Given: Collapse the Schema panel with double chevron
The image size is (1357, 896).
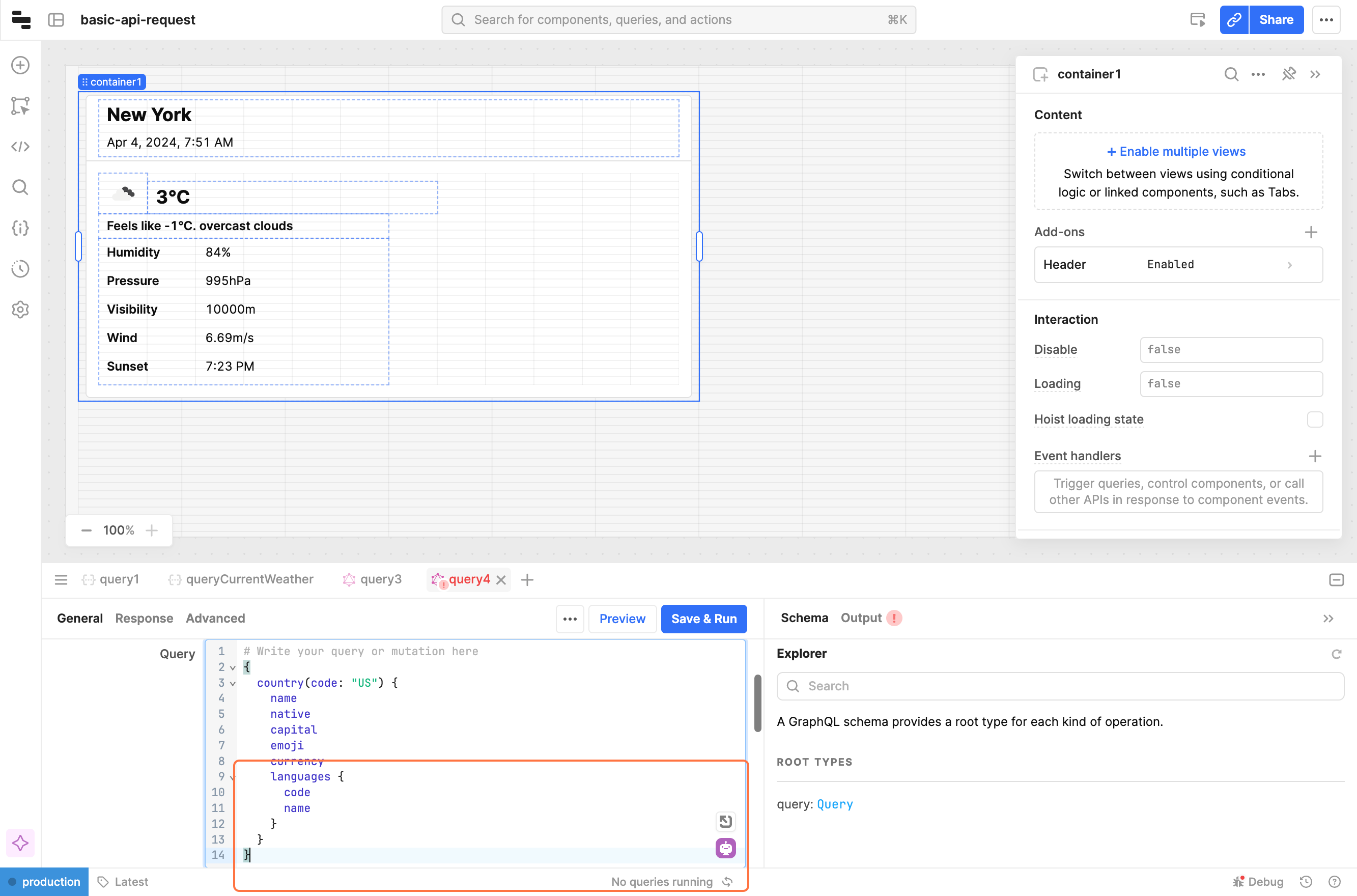Looking at the screenshot, I should tap(1328, 619).
